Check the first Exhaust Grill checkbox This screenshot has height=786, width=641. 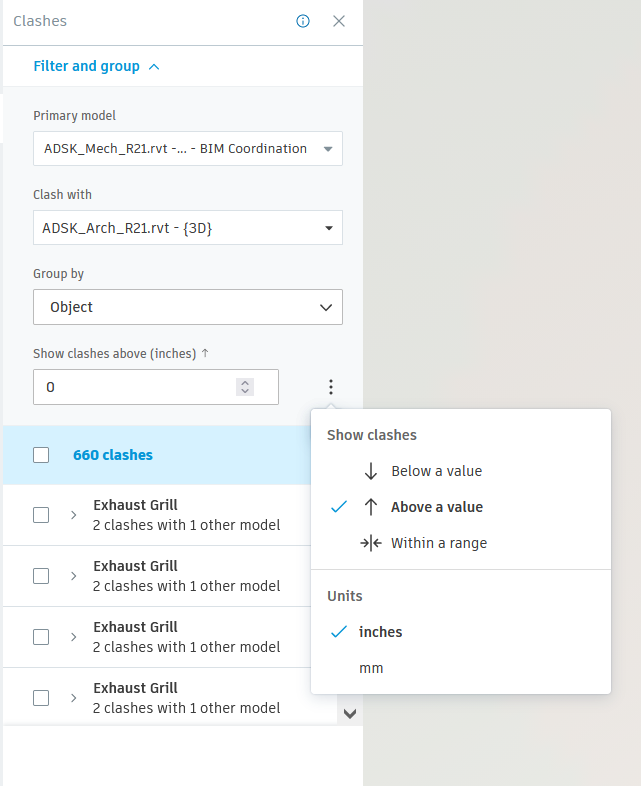point(41,515)
